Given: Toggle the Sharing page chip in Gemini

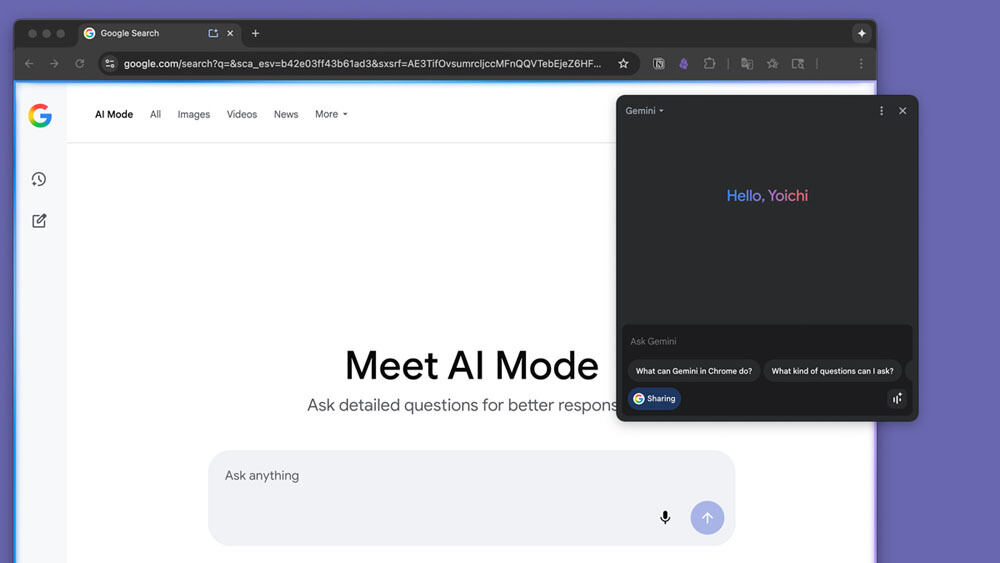Looking at the screenshot, I should [x=654, y=398].
